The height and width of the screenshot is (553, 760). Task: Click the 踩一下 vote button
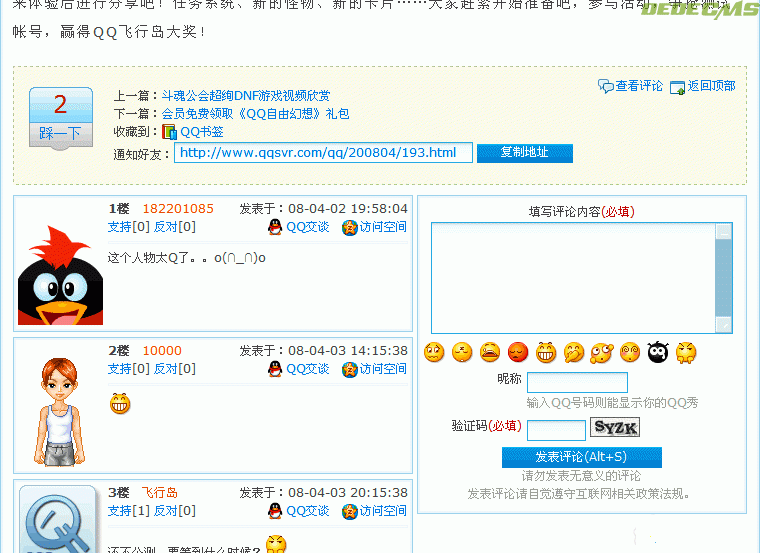click(x=61, y=134)
